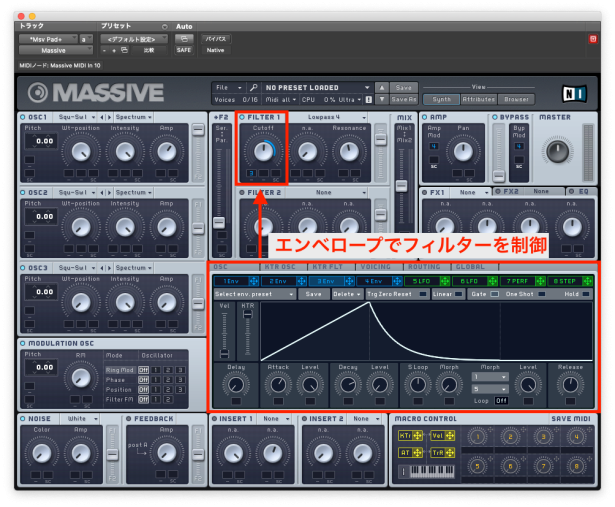Click the Vel macro assign cross icon
Image resolution: width=615 pixels, height=507 pixels.
point(450,436)
